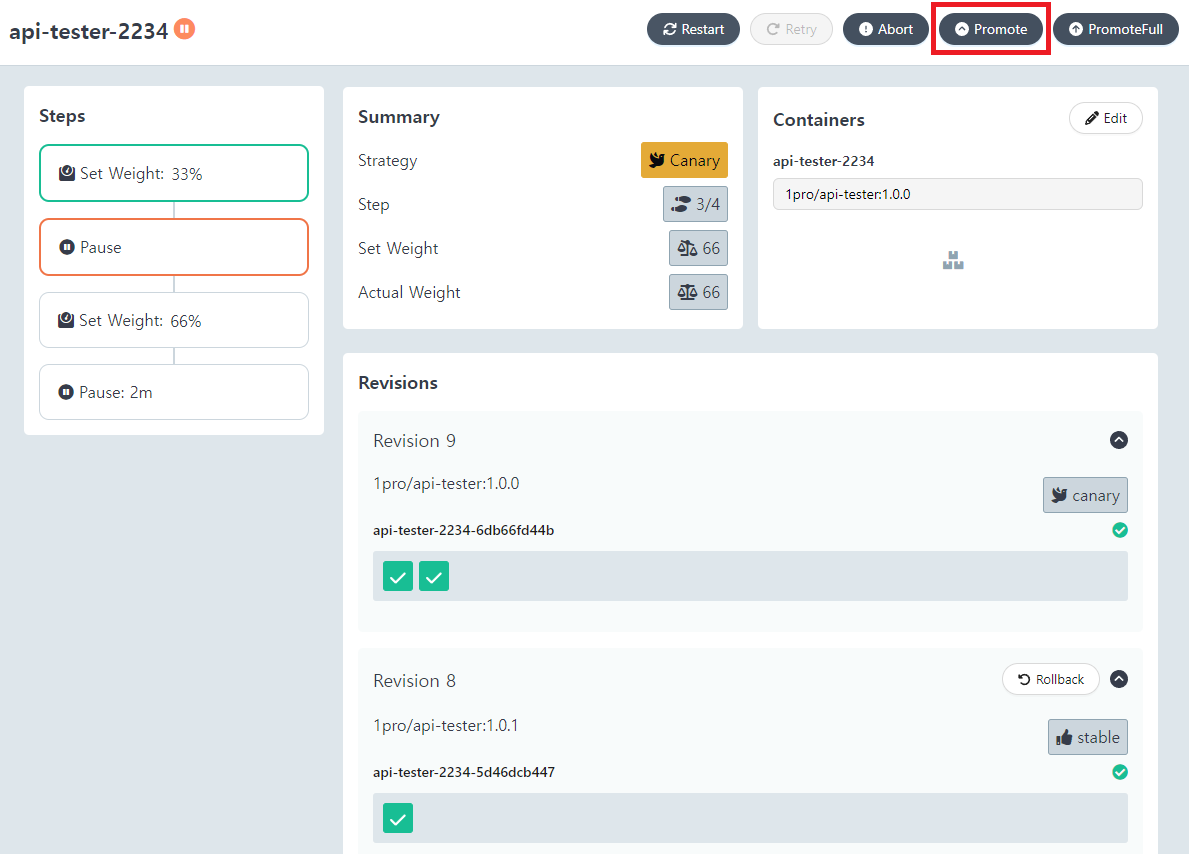This screenshot has height=854, width=1189.
Task: Click replica set name api-tester-2234-6db66fd44b
Action: (x=463, y=530)
